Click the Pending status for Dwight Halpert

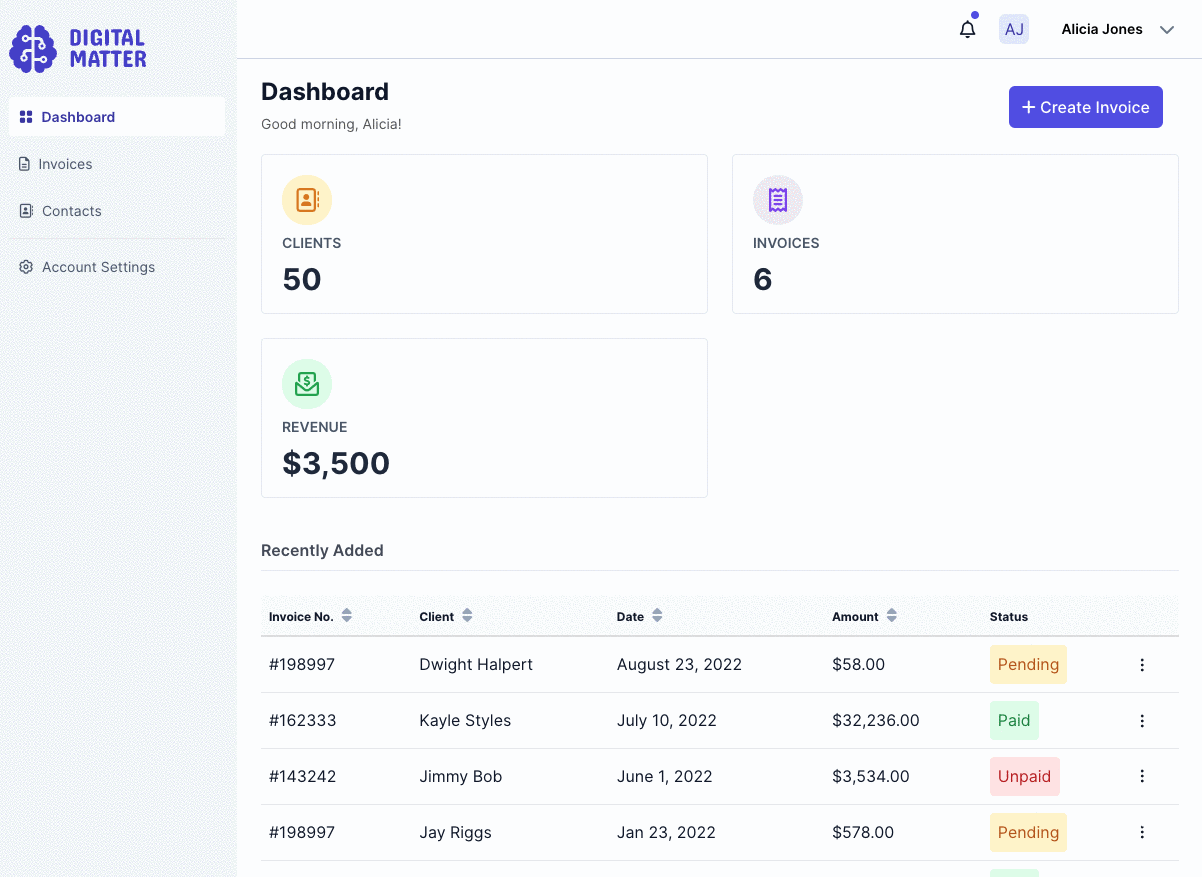tap(1028, 665)
